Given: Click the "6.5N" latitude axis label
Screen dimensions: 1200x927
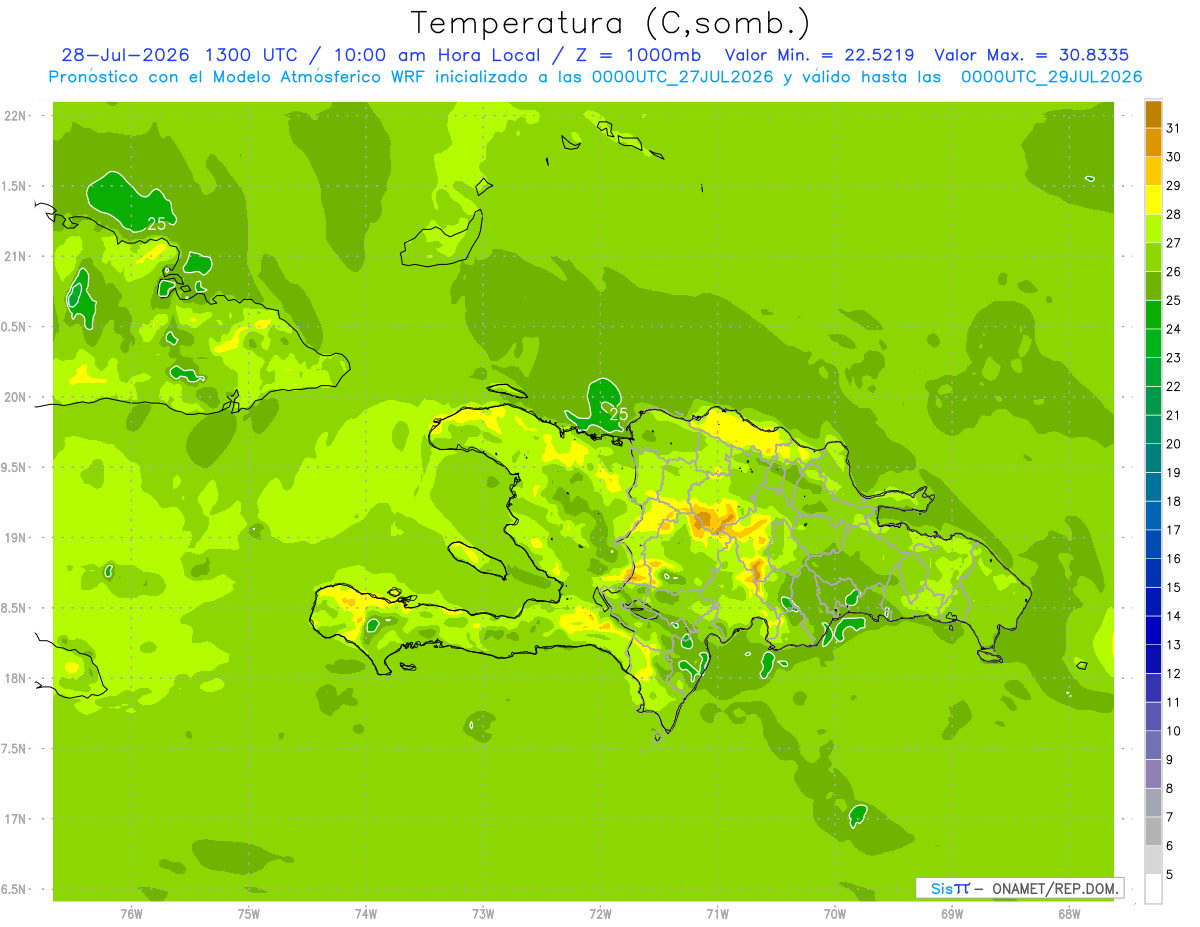Looking at the screenshot, I should [x=15, y=889].
